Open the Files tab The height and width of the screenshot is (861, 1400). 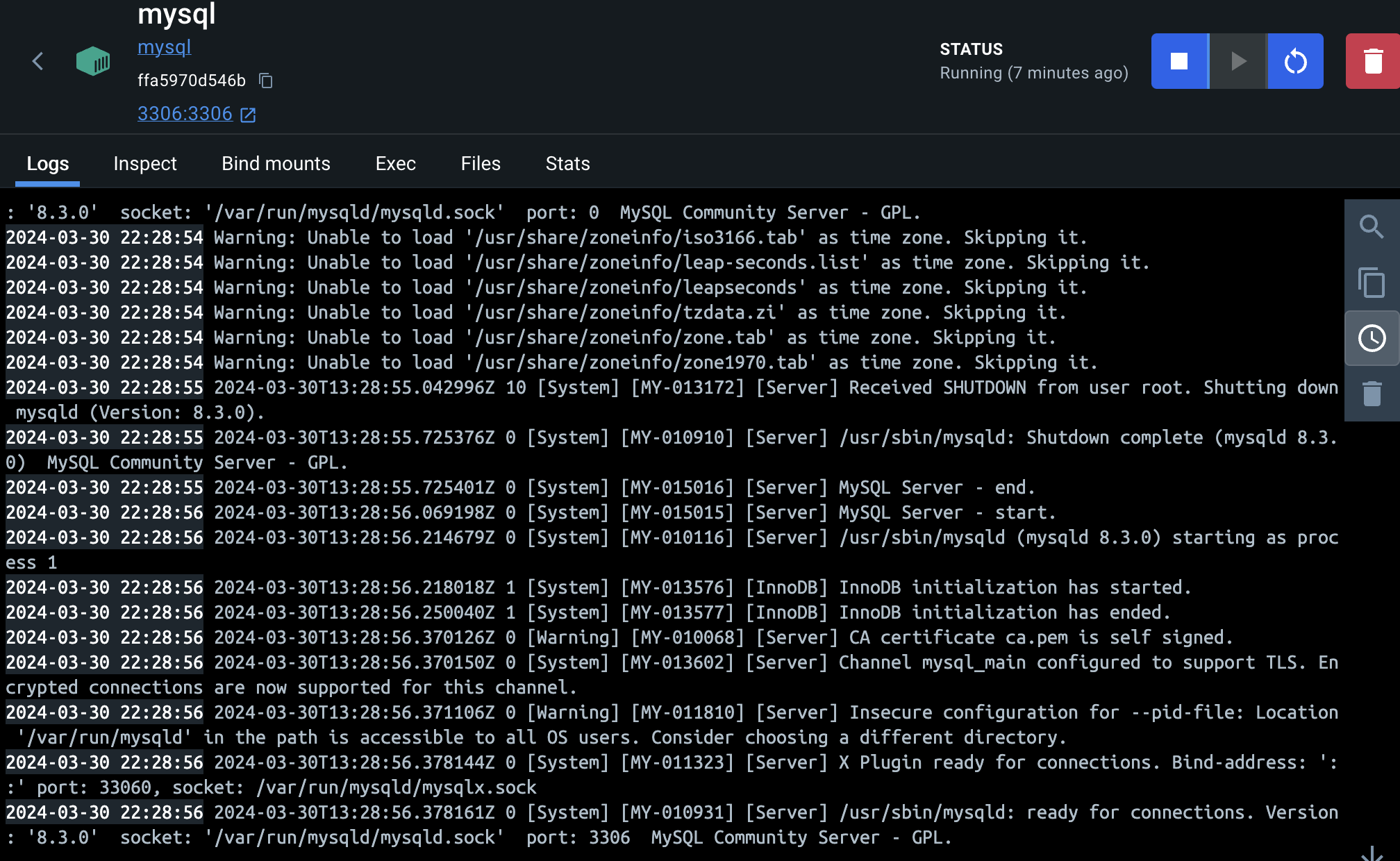coord(481,164)
